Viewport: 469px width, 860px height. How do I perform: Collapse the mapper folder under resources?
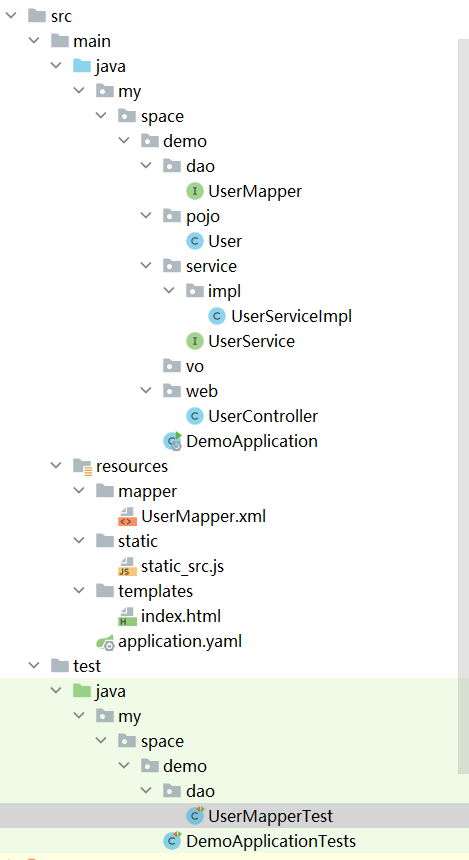(79, 490)
